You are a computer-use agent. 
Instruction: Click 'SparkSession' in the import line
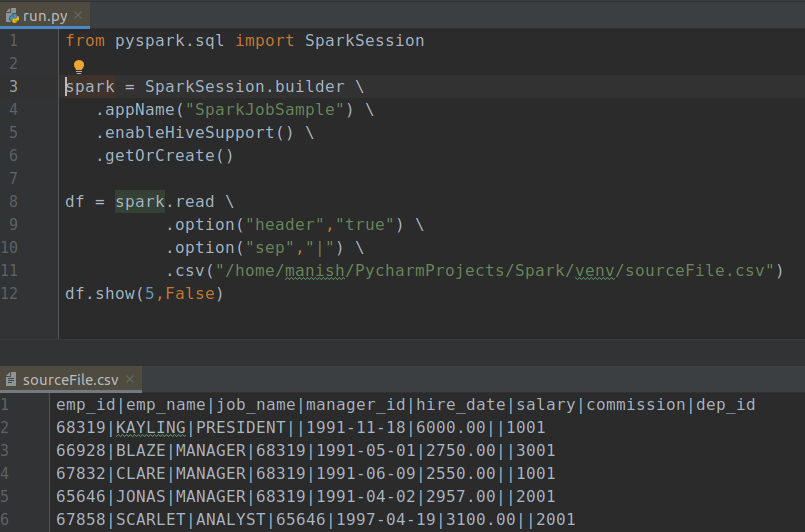coord(365,41)
